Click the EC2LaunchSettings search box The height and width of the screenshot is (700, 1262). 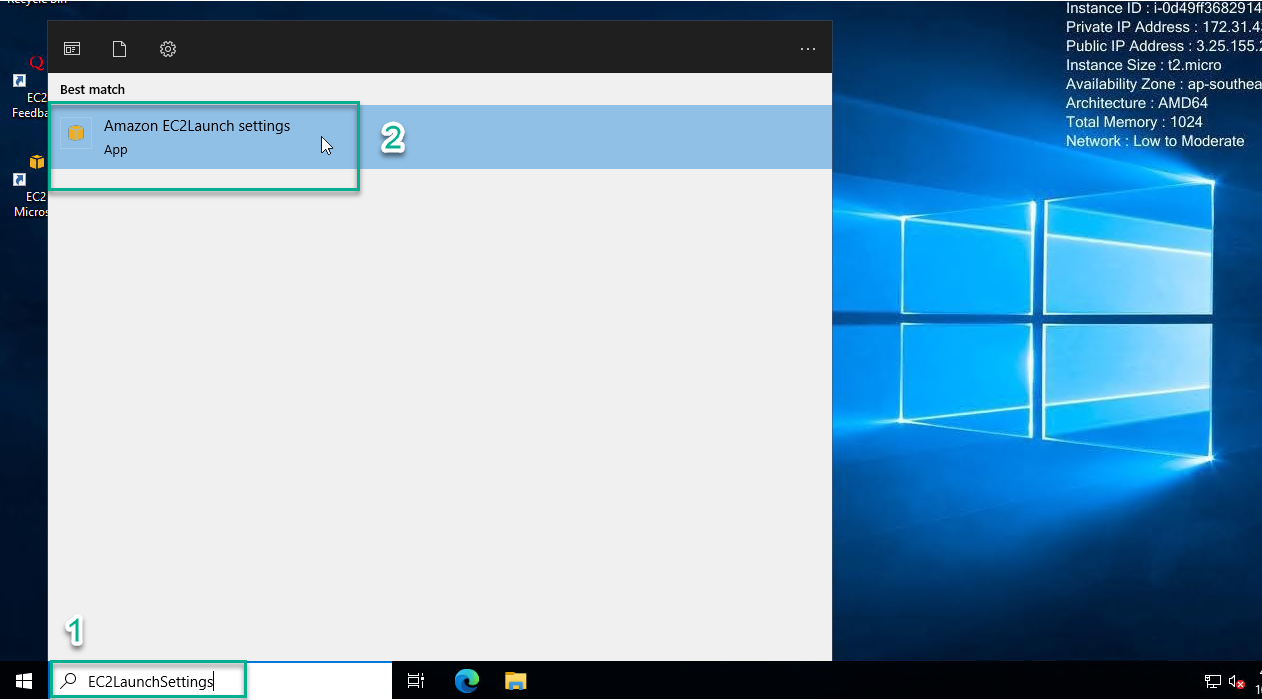(220, 681)
